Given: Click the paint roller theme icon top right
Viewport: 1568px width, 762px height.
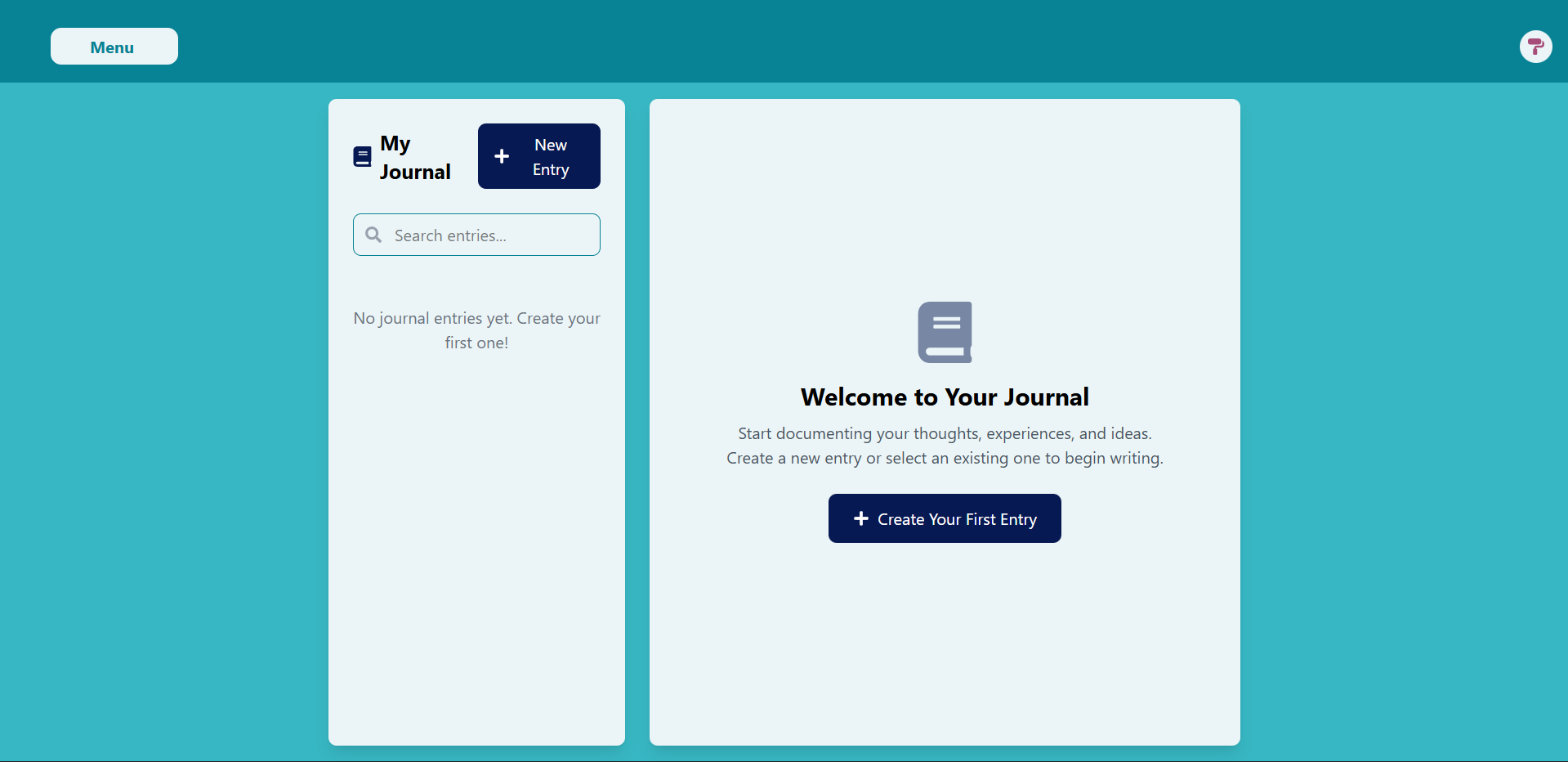Looking at the screenshot, I should tap(1535, 47).
